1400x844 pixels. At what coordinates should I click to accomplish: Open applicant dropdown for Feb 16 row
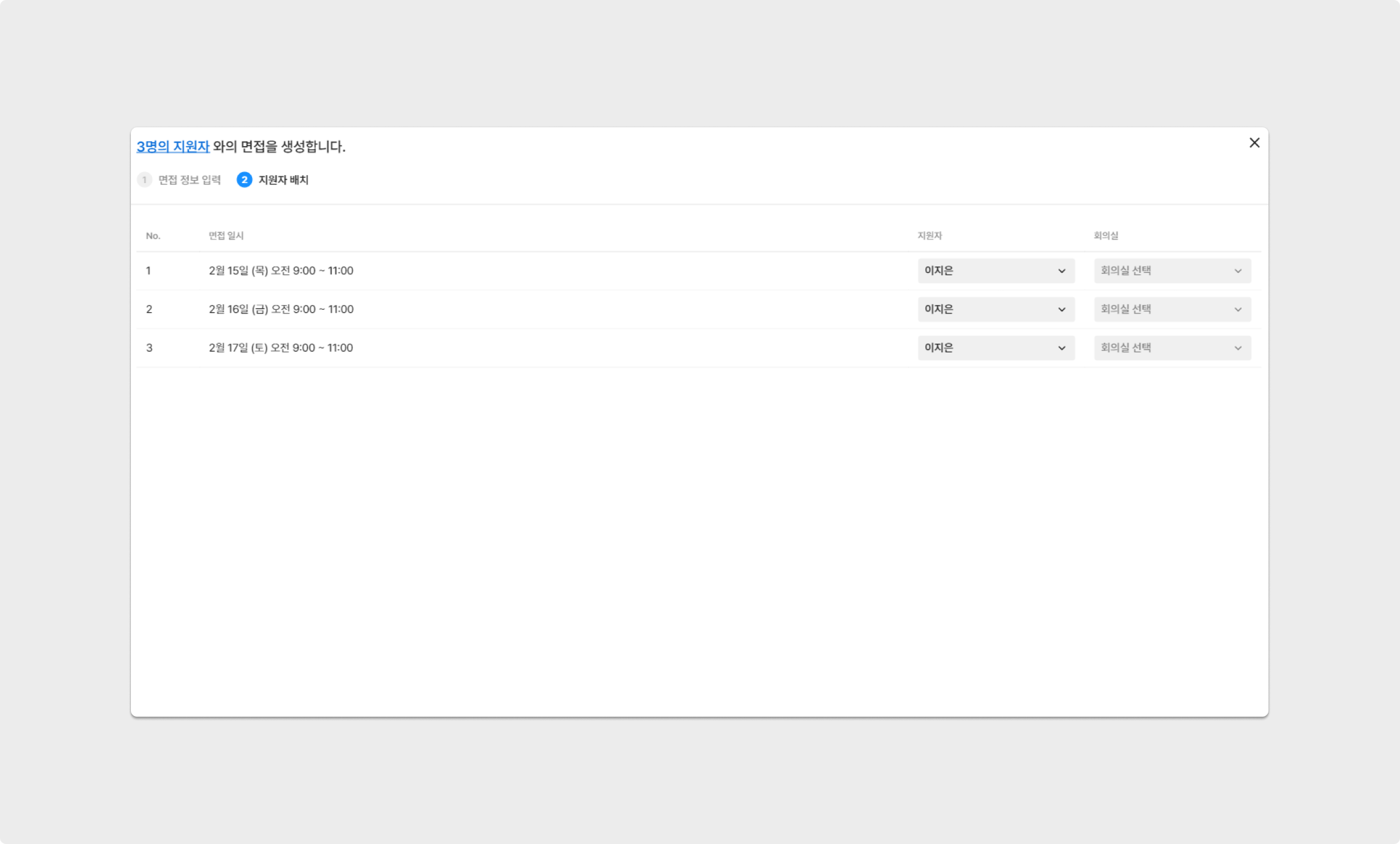pyautogui.click(x=995, y=309)
